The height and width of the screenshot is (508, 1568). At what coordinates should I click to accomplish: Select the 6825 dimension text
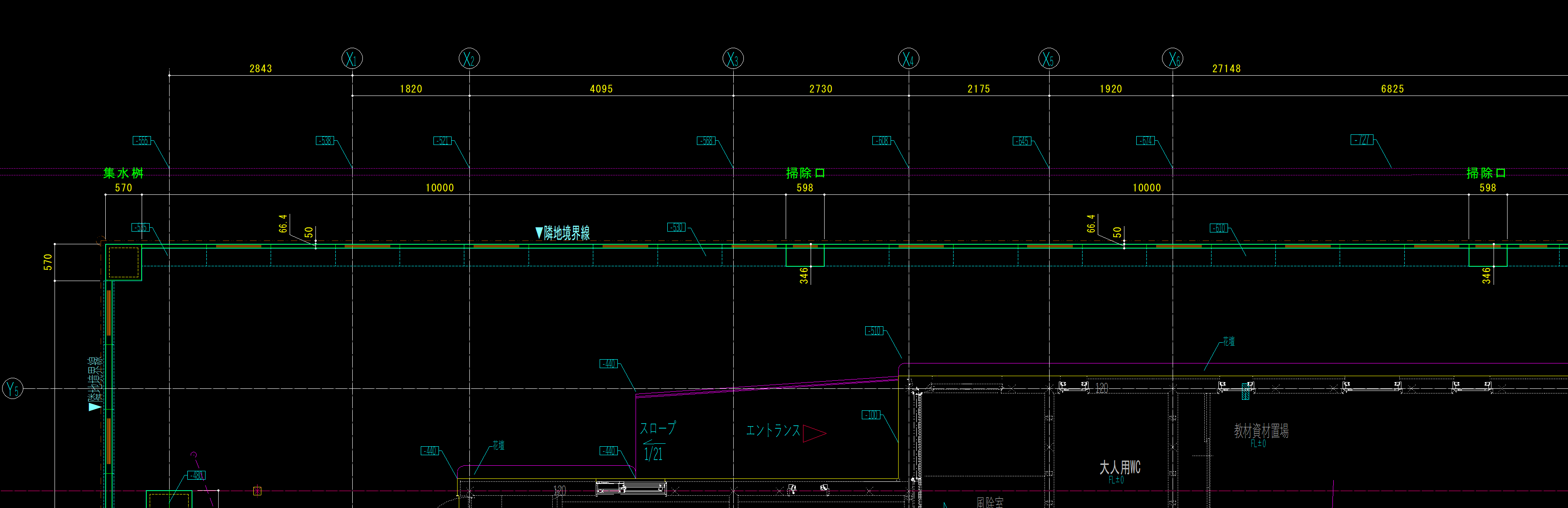(x=1392, y=89)
